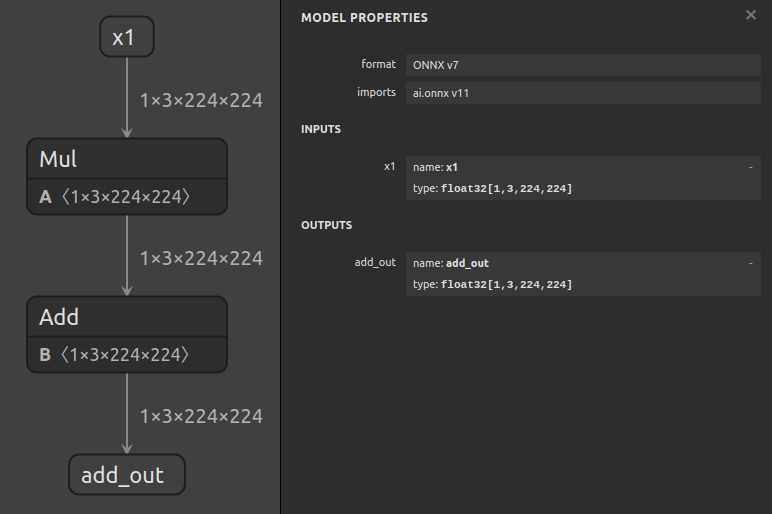Click the INPUTS section heading

pos(321,129)
